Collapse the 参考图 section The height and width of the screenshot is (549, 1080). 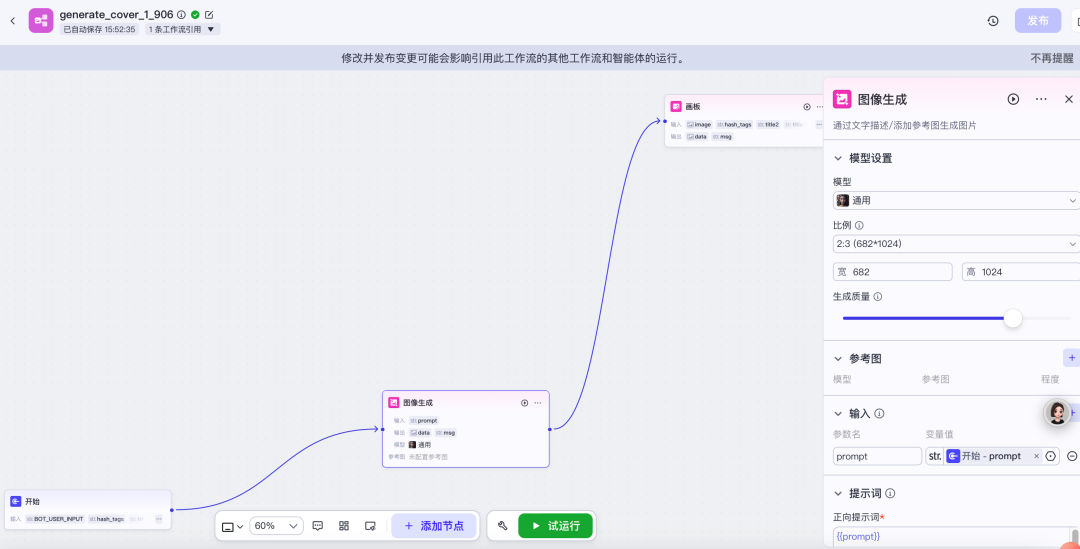tap(838, 358)
